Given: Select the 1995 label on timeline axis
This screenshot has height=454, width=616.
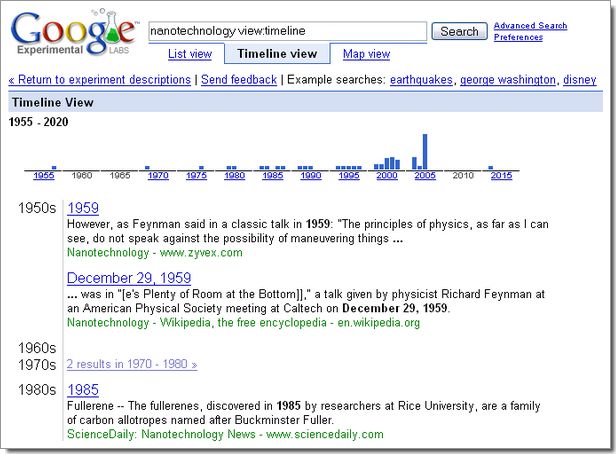Looking at the screenshot, I should [x=349, y=175].
